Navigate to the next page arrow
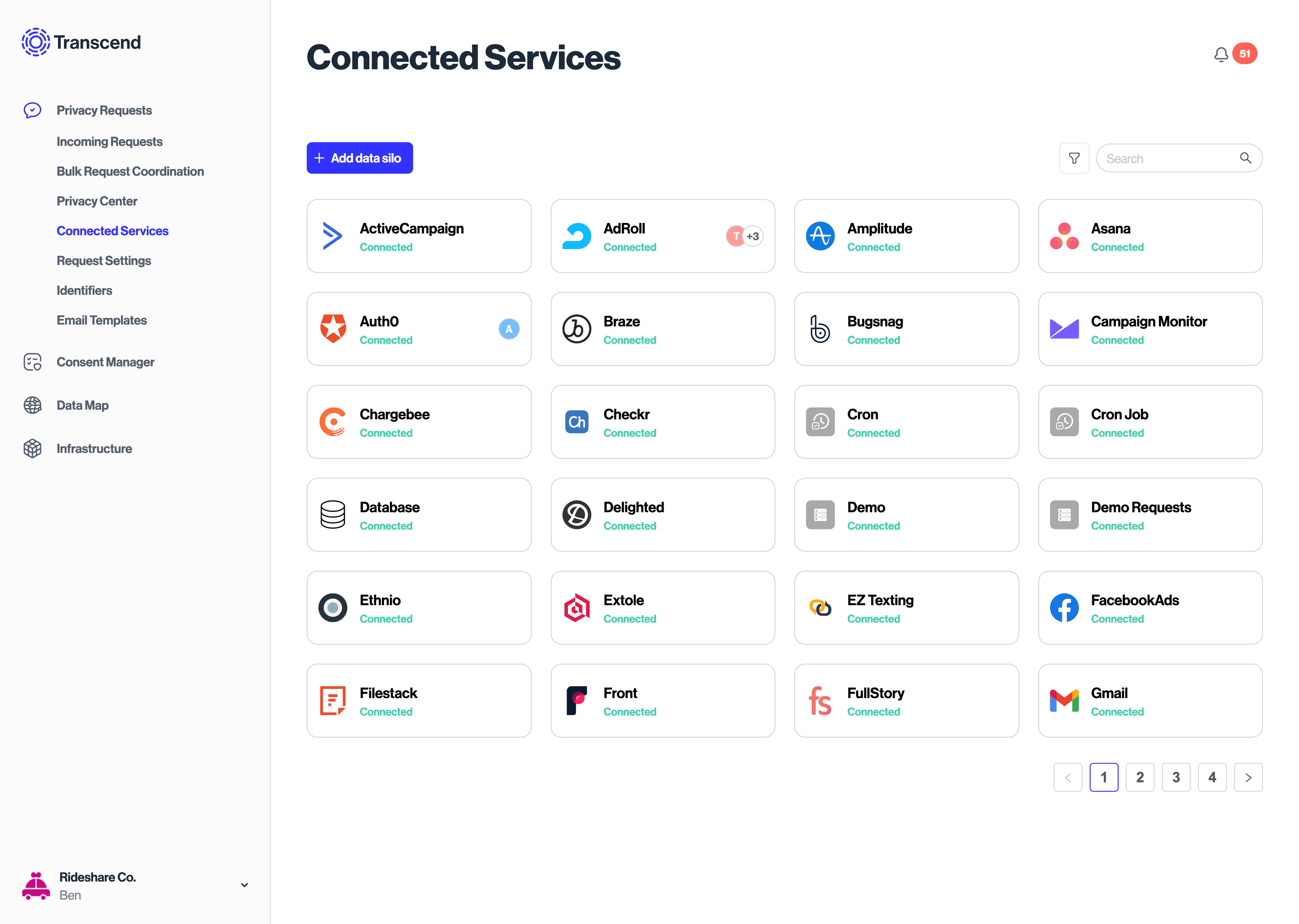Viewport: 1299px width, 924px height. [1249, 778]
